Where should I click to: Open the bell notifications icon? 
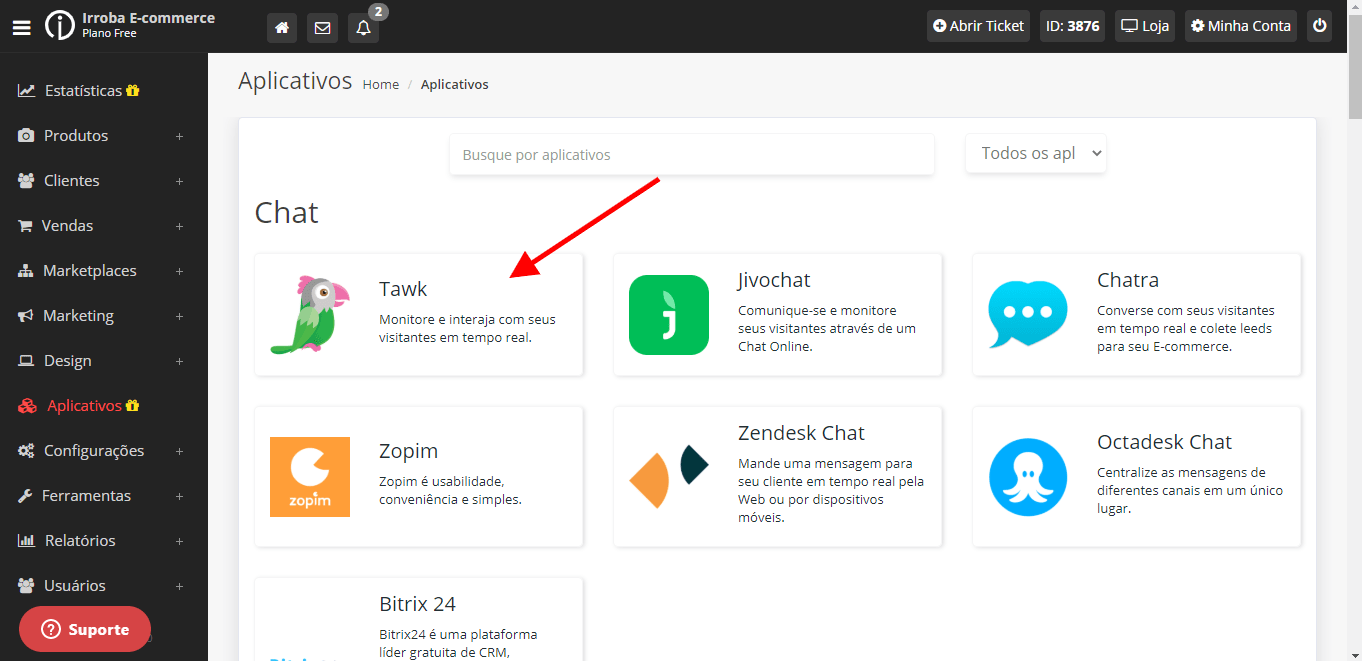pos(363,27)
